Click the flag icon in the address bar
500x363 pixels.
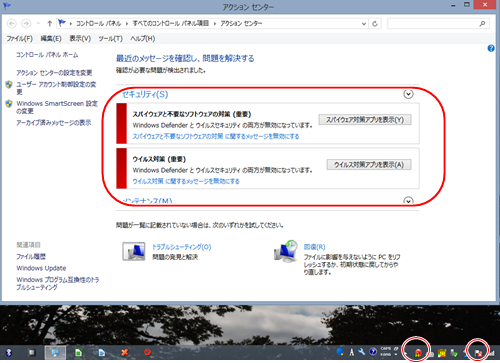click(62, 23)
